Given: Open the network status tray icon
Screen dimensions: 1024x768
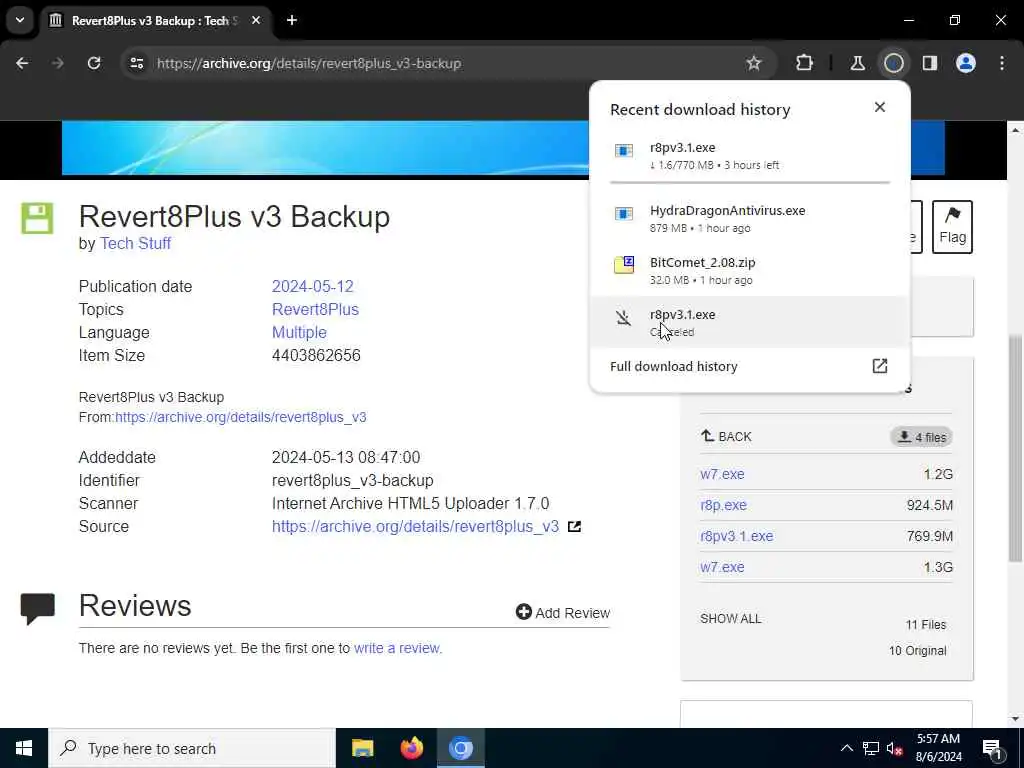Looking at the screenshot, I should [871, 748].
